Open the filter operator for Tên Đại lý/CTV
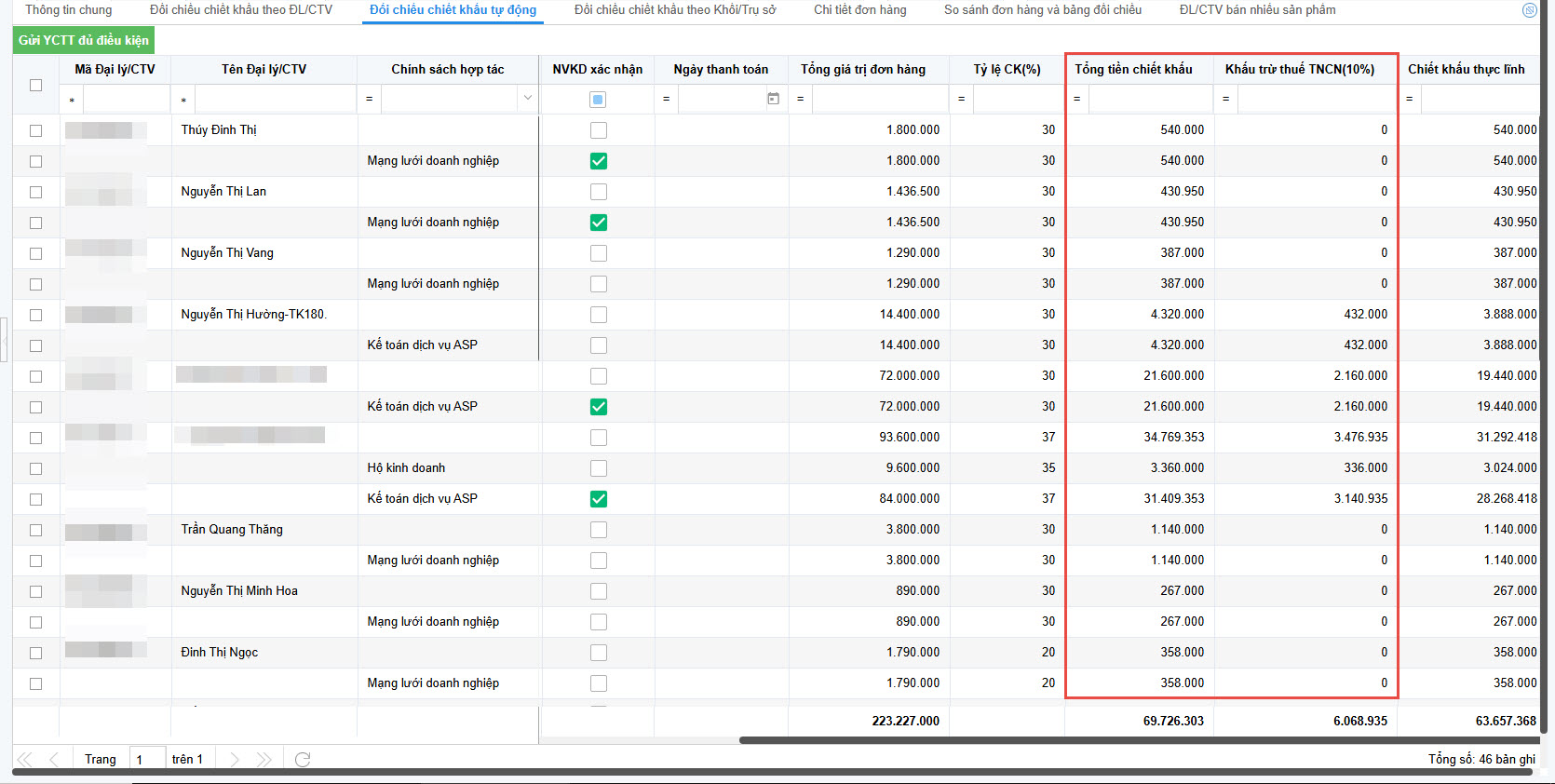 coord(183,100)
